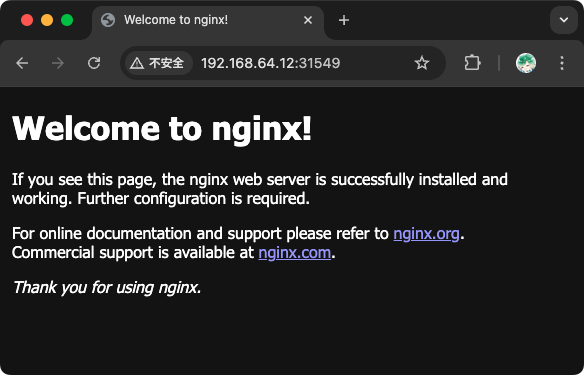Select the Welcome to nginx! tab
Viewport: 584px width, 375px height.
tap(208, 21)
